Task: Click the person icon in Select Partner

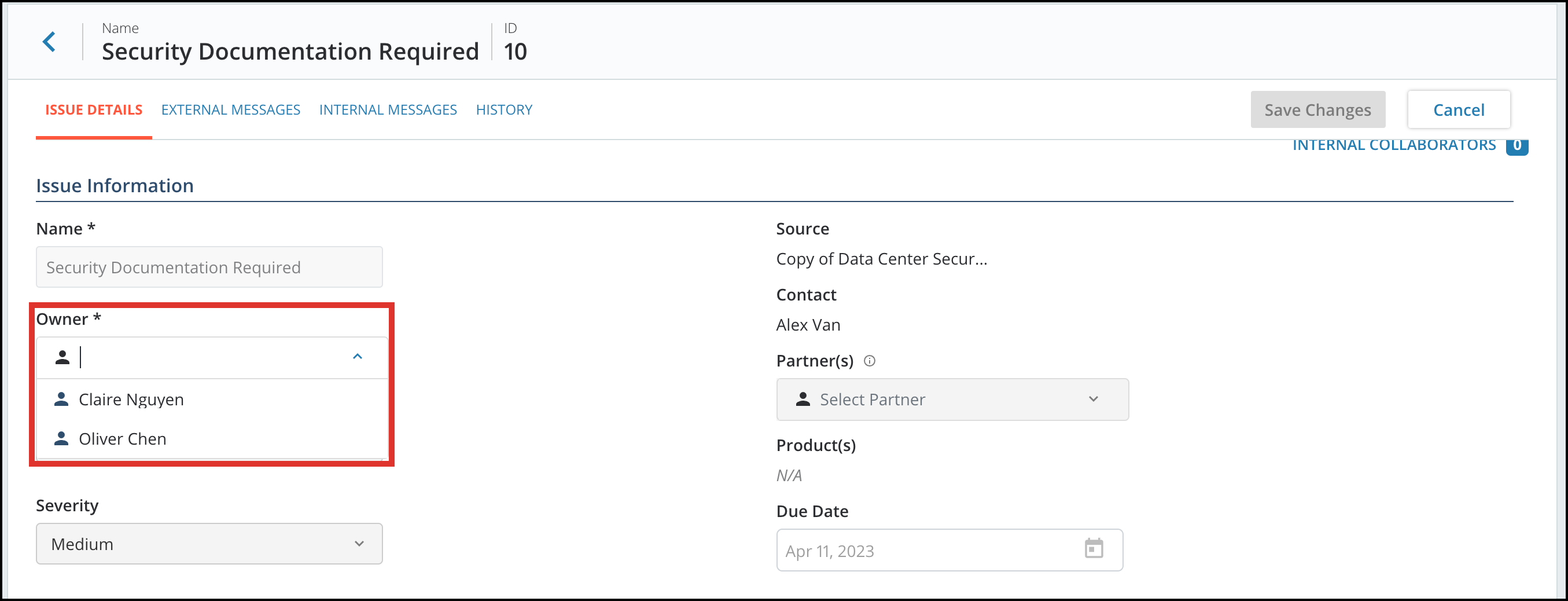Action: tap(803, 399)
